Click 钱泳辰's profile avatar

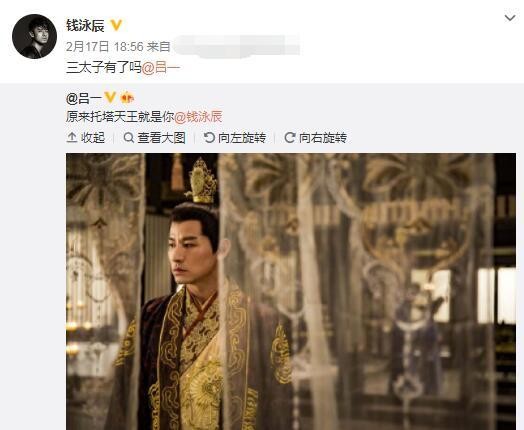pos(34,36)
